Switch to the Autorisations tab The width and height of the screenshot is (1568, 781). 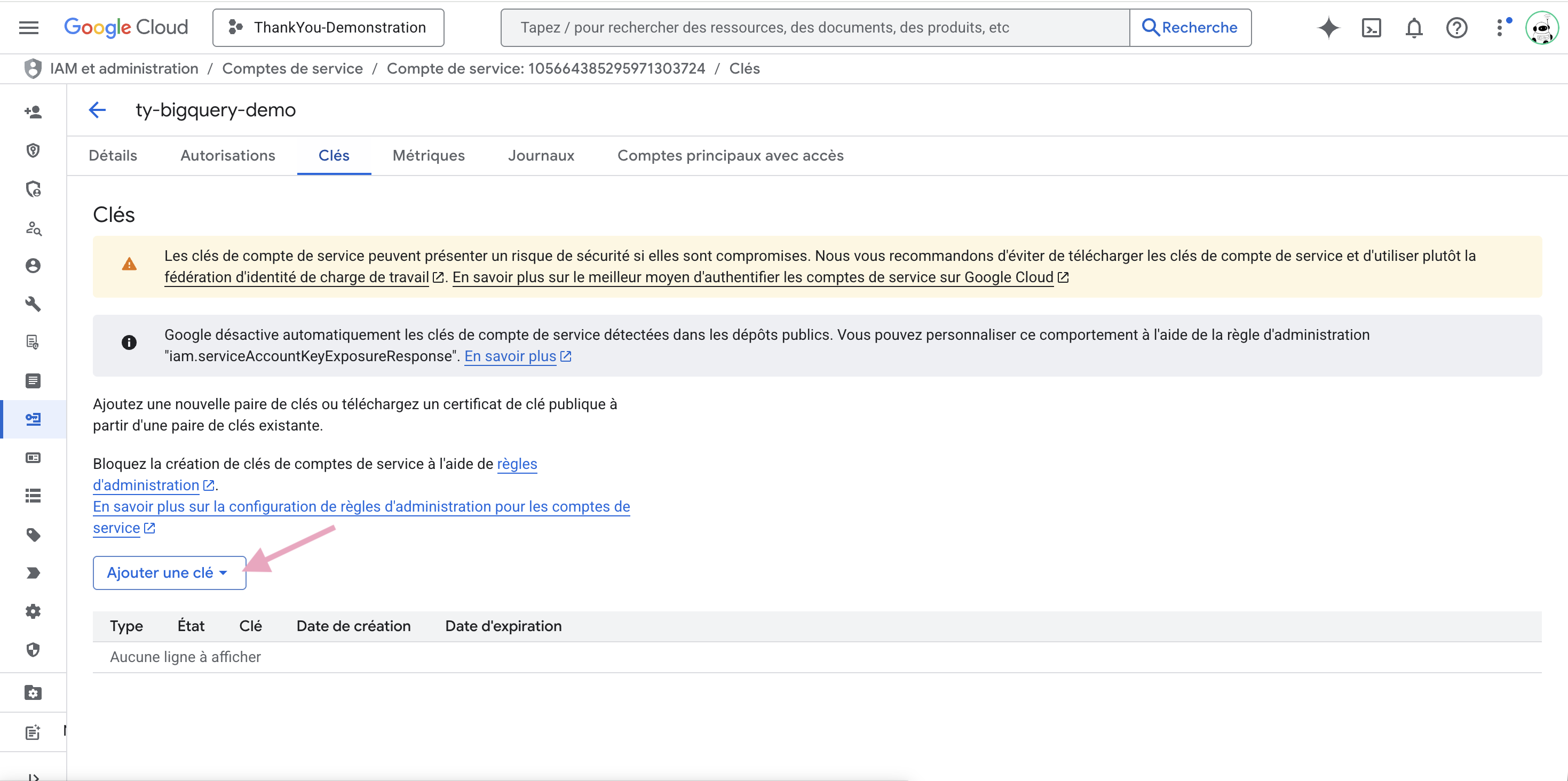pyautogui.click(x=228, y=156)
